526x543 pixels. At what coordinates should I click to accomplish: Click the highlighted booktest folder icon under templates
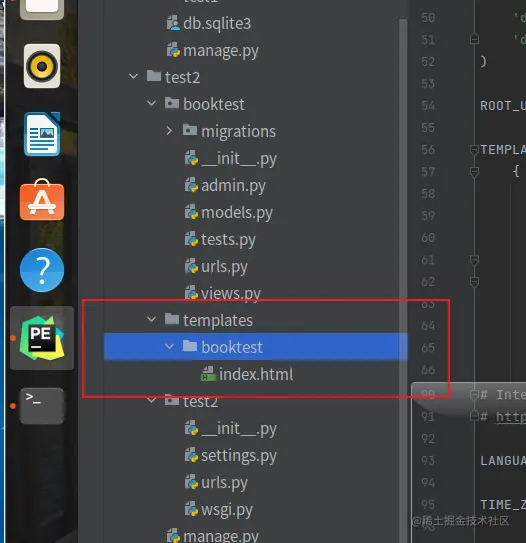click(x=190, y=346)
